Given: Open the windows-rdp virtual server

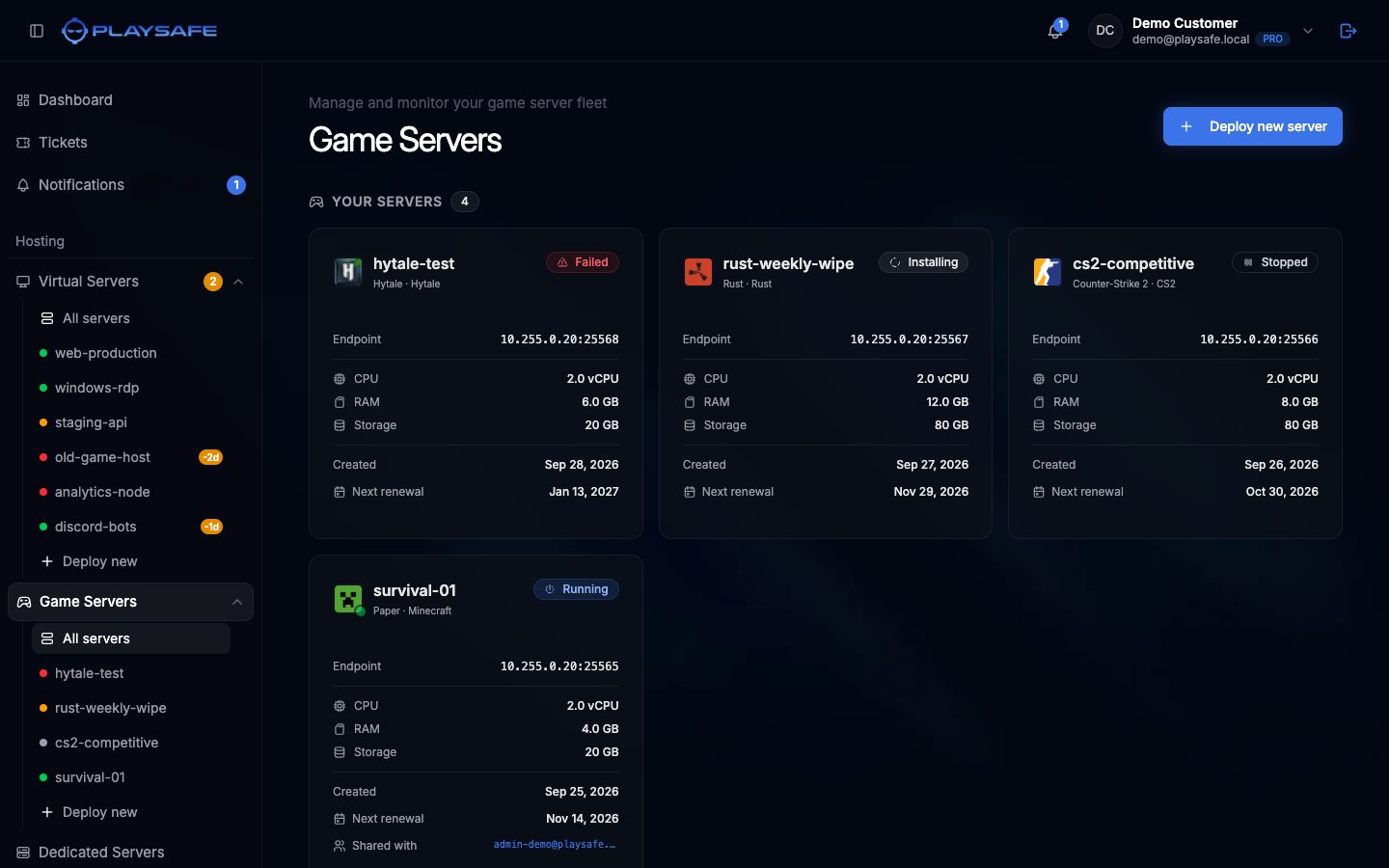Looking at the screenshot, I should (131, 388).
